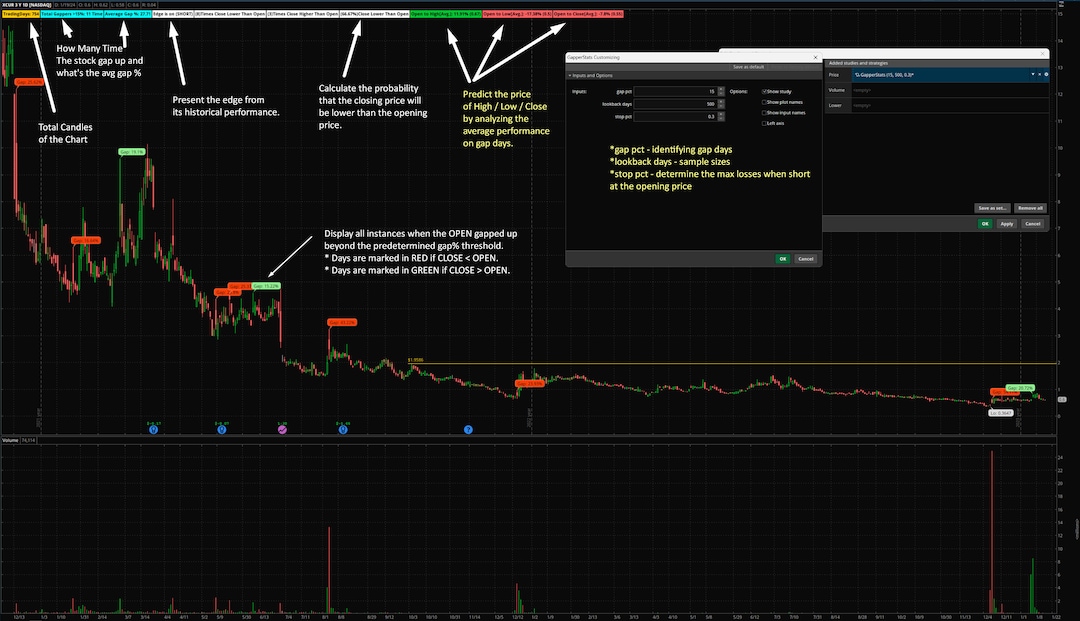Viewport: 1080px width, 621px height.
Task: Click the green Gap: 19.1% label near the top
Action: point(131,152)
